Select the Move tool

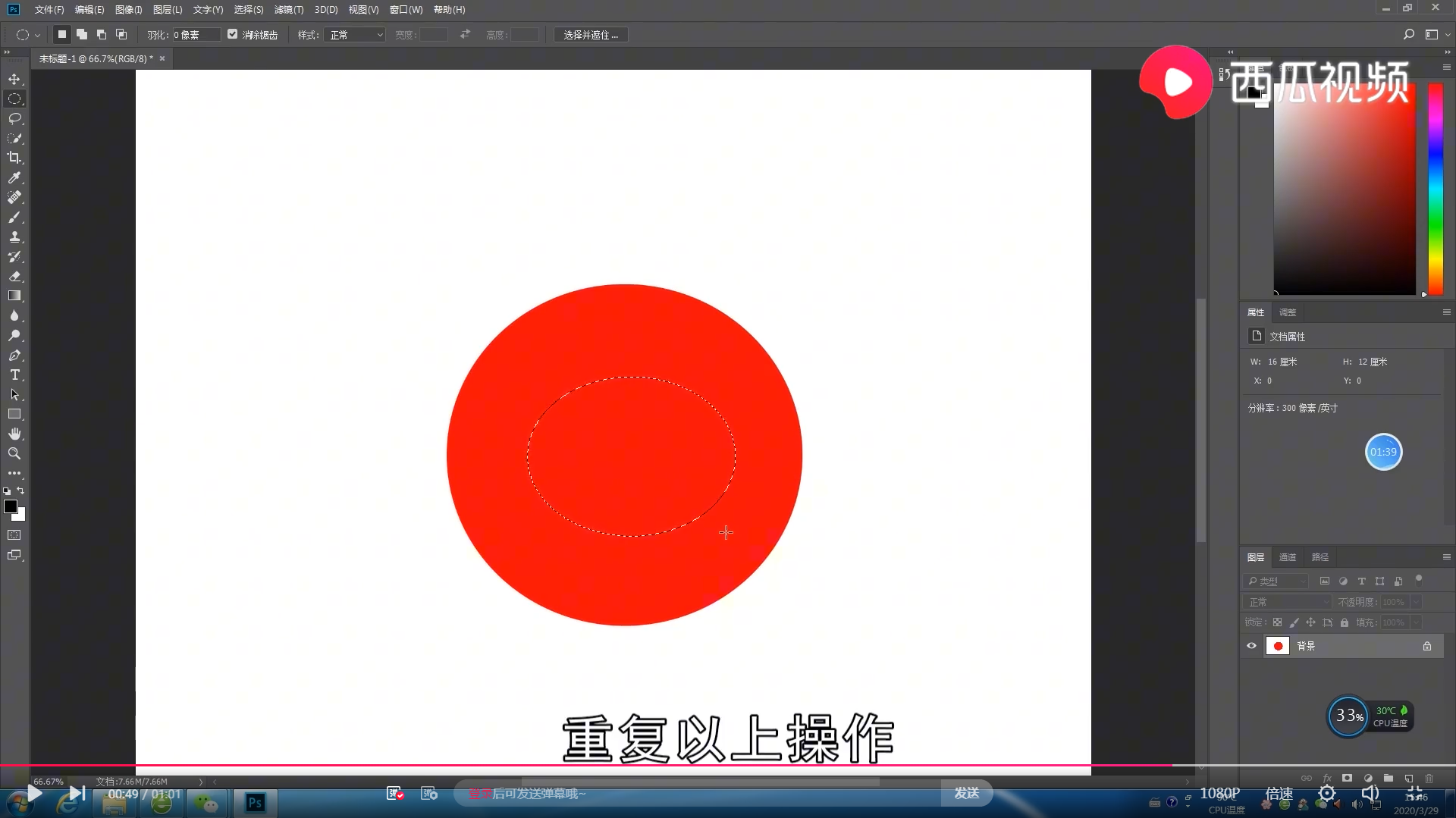pyautogui.click(x=15, y=78)
